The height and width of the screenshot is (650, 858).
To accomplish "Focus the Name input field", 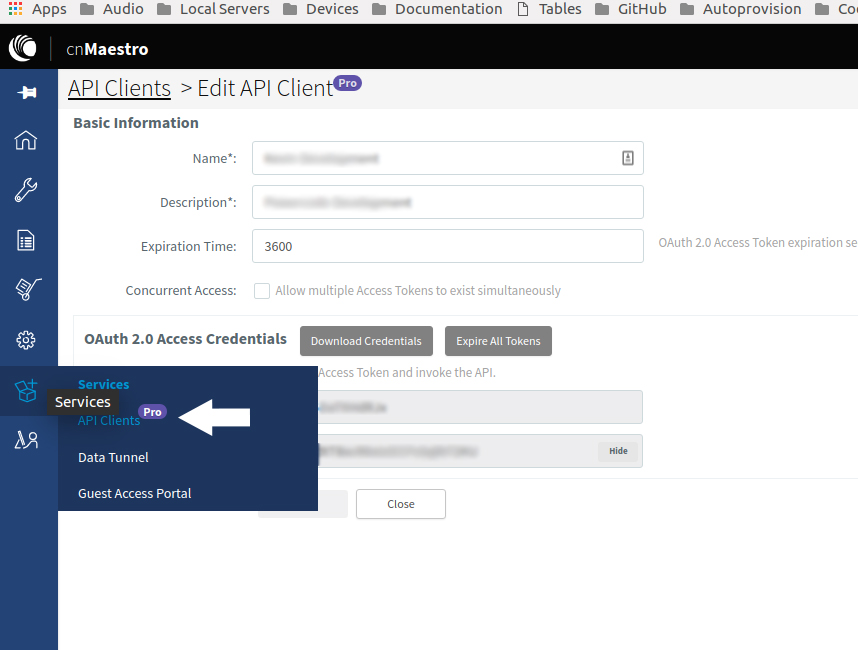I will (448, 158).
